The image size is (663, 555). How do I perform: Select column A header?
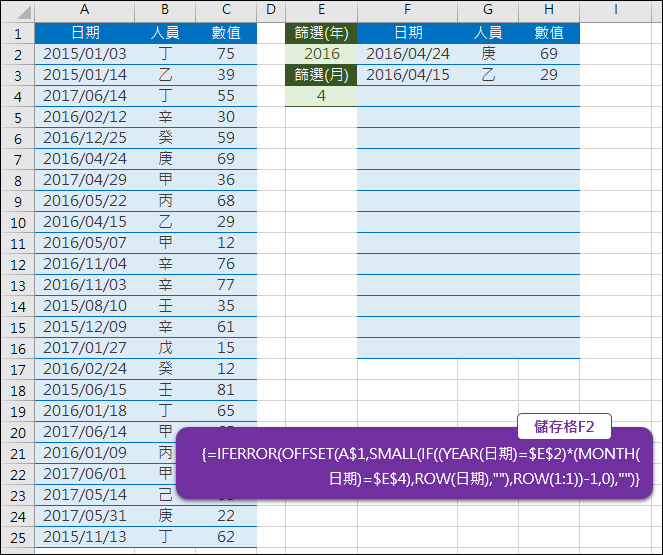point(85,11)
